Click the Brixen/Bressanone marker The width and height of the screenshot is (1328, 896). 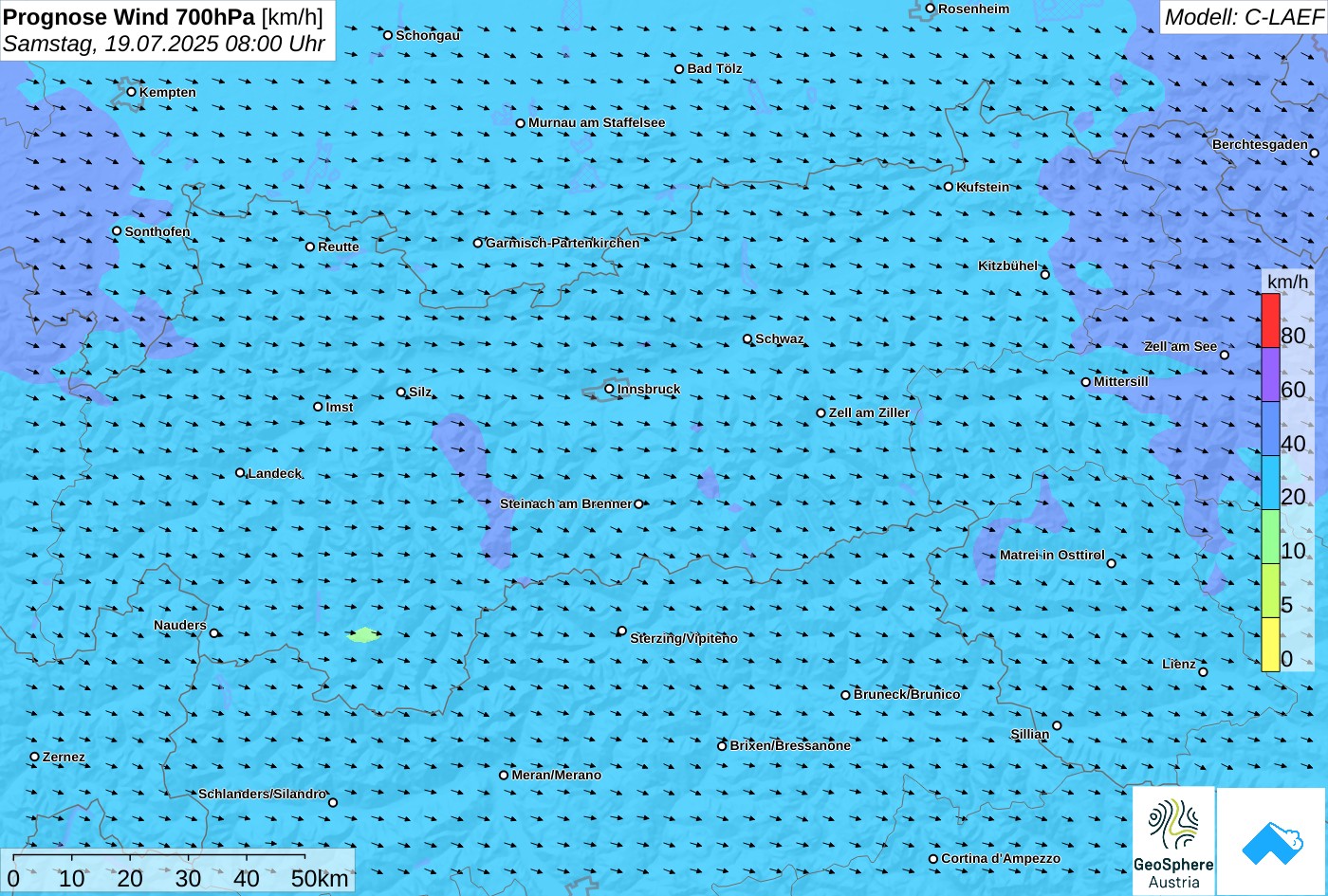tap(722, 746)
